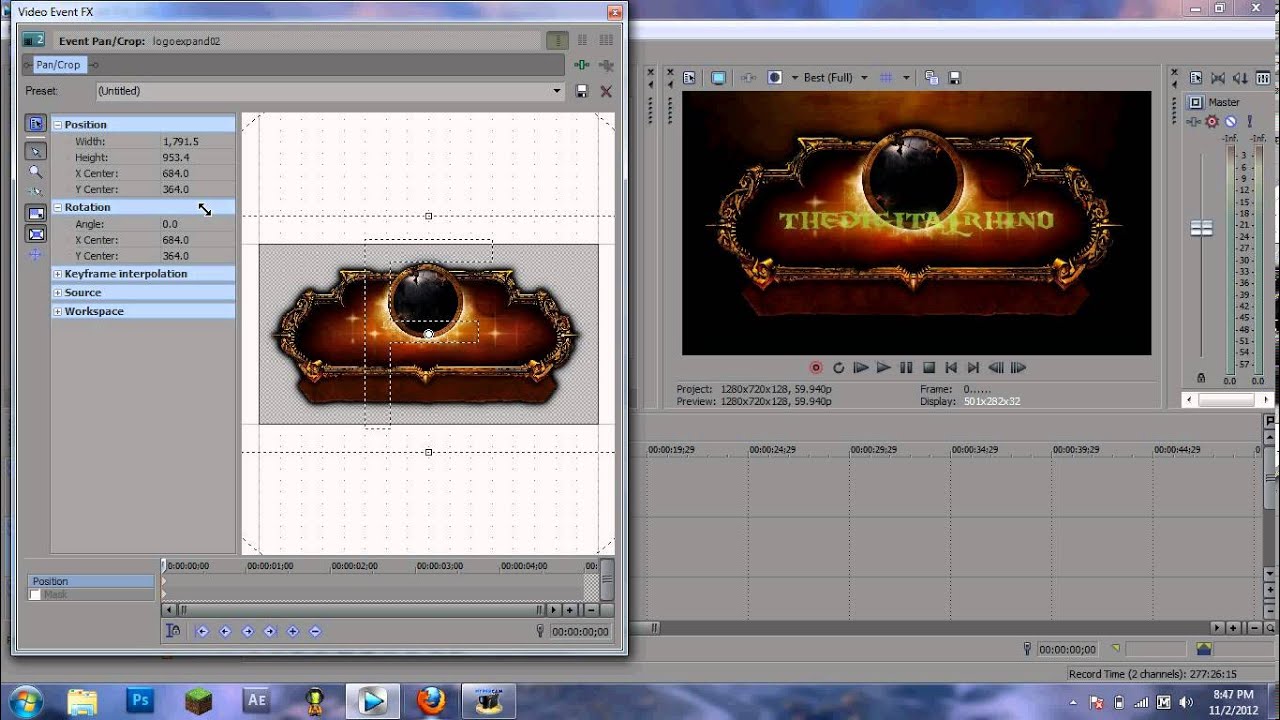Viewport: 1280px width, 720px height.
Task: Select the Position keyframe row
Action: [x=92, y=581]
